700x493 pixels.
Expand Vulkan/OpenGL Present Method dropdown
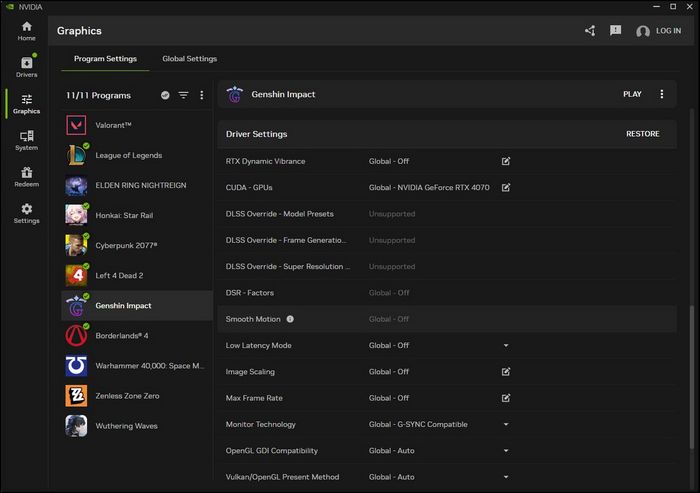click(506, 477)
